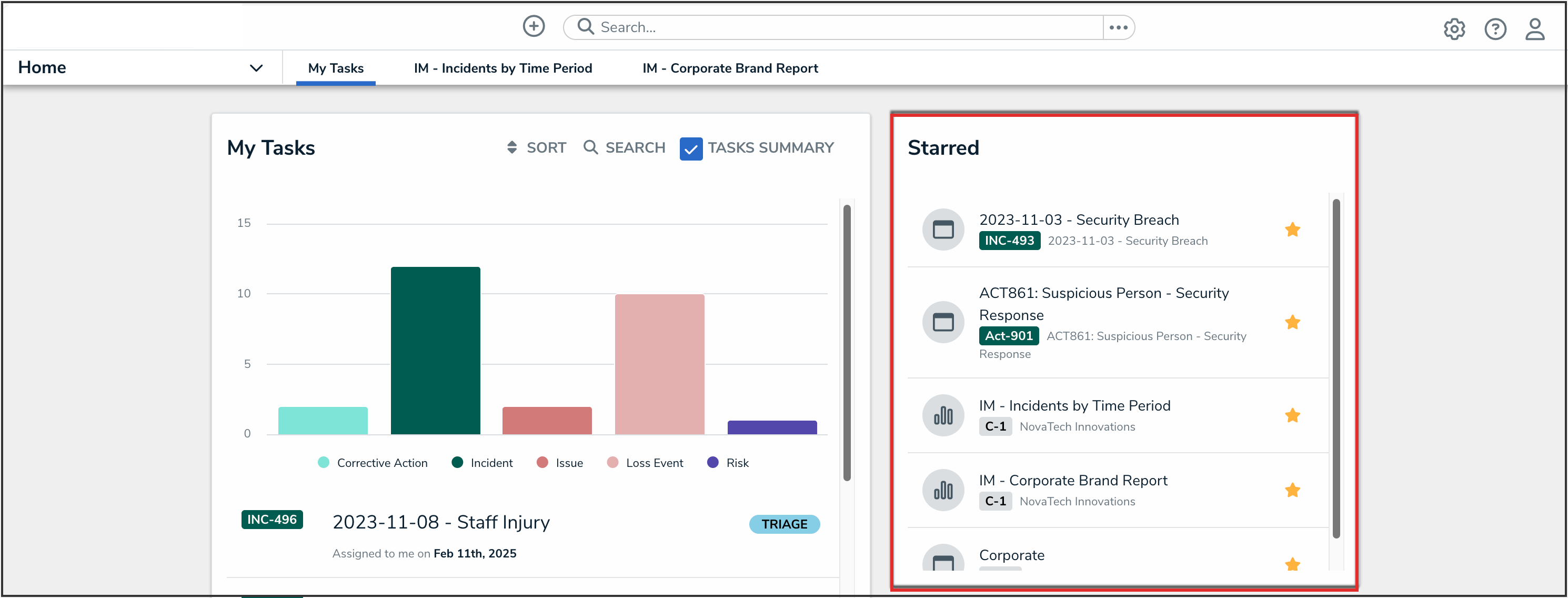
Task: Click the Corporate Brand Report chart icon
Action: point(942,490)
